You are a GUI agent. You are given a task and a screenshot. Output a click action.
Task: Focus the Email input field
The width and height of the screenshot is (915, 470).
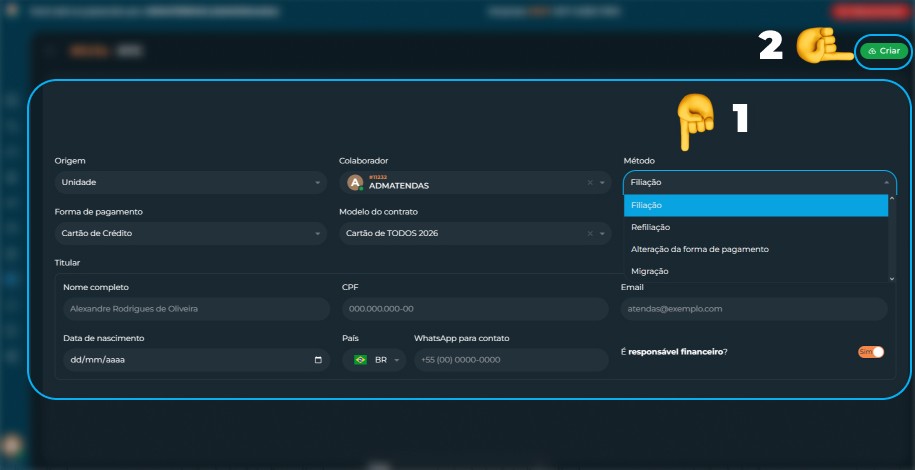pos(754,309)
